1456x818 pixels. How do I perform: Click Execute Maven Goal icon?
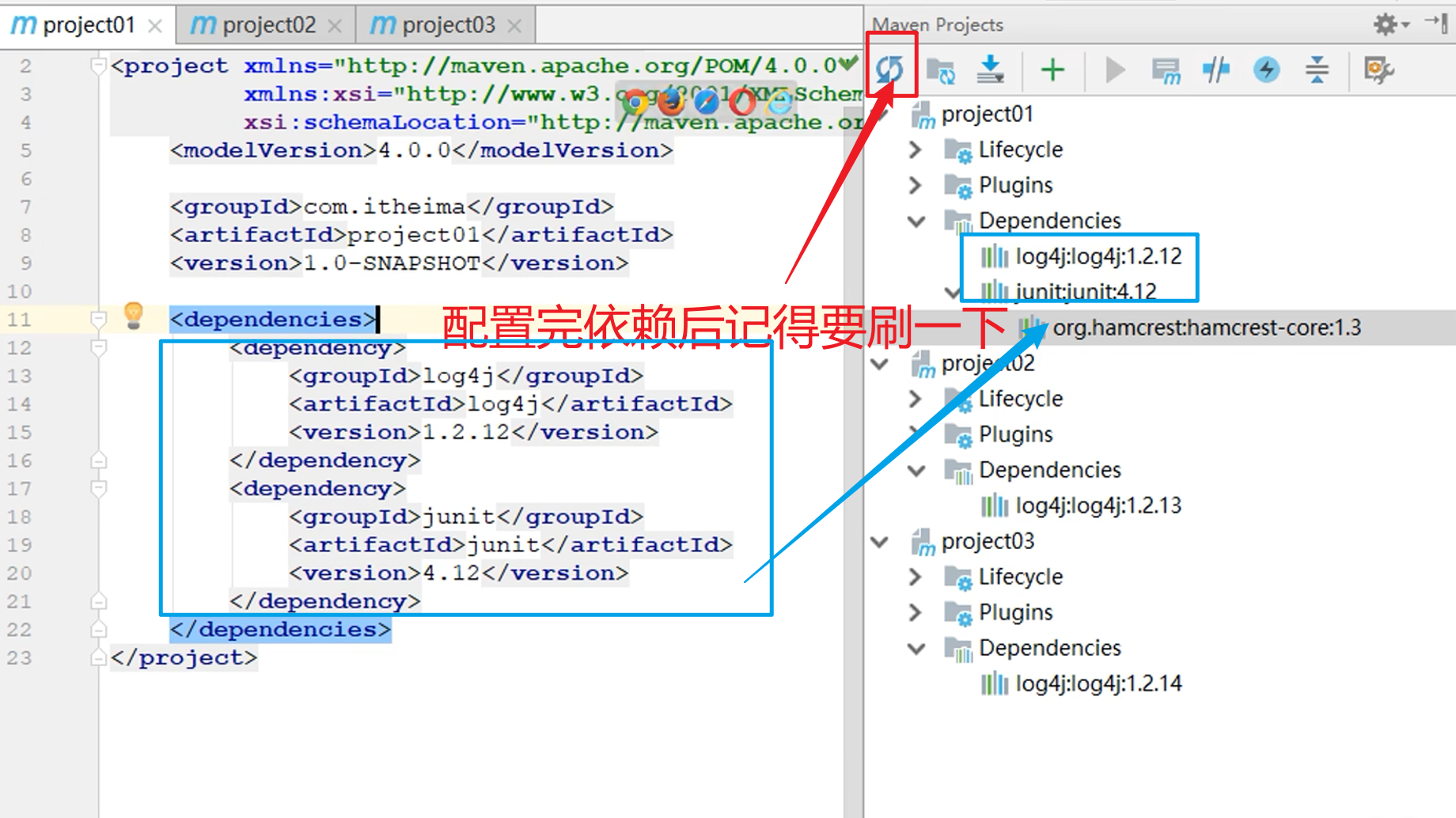click(x=1166, y=70)
